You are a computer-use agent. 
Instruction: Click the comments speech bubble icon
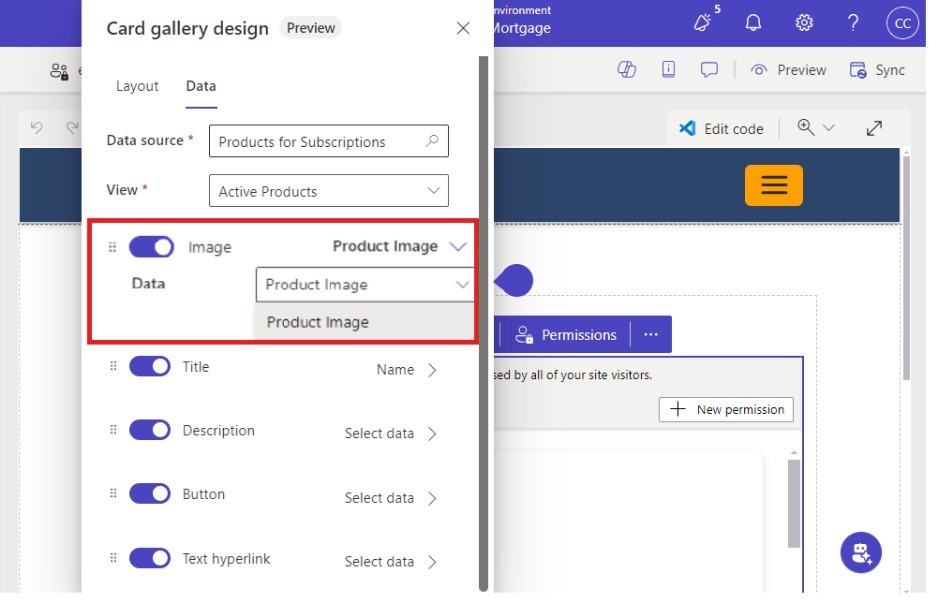[x=709, y=70]
